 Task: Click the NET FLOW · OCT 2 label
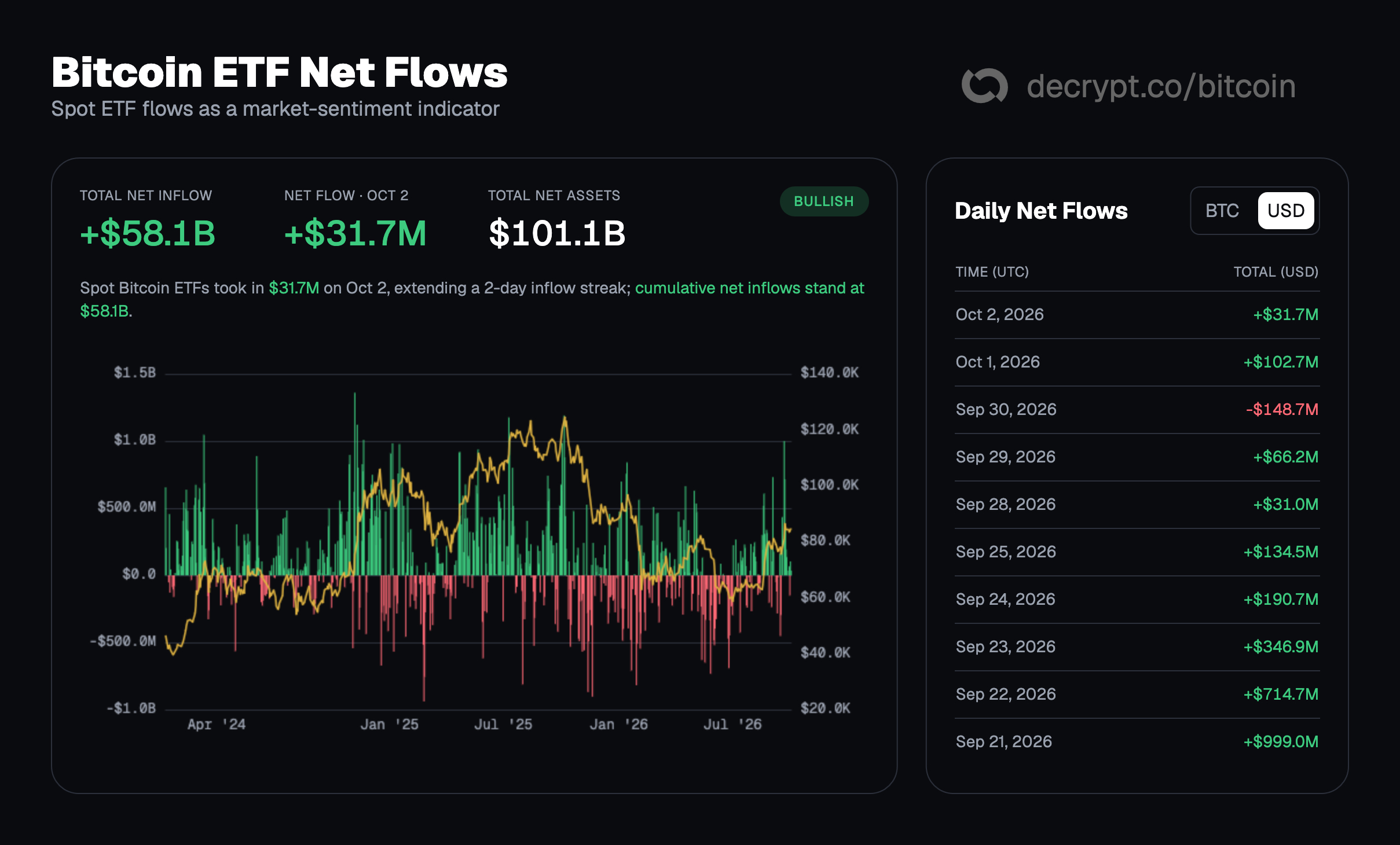coord(346,196)
